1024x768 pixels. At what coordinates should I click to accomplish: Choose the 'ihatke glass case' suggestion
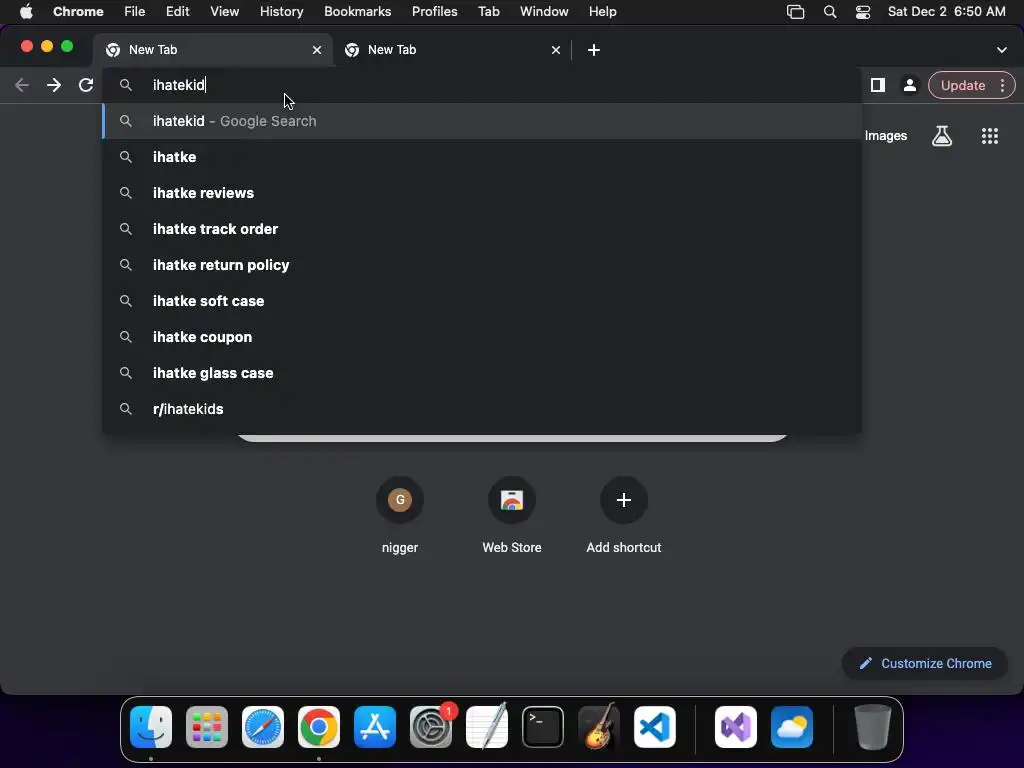482,372
